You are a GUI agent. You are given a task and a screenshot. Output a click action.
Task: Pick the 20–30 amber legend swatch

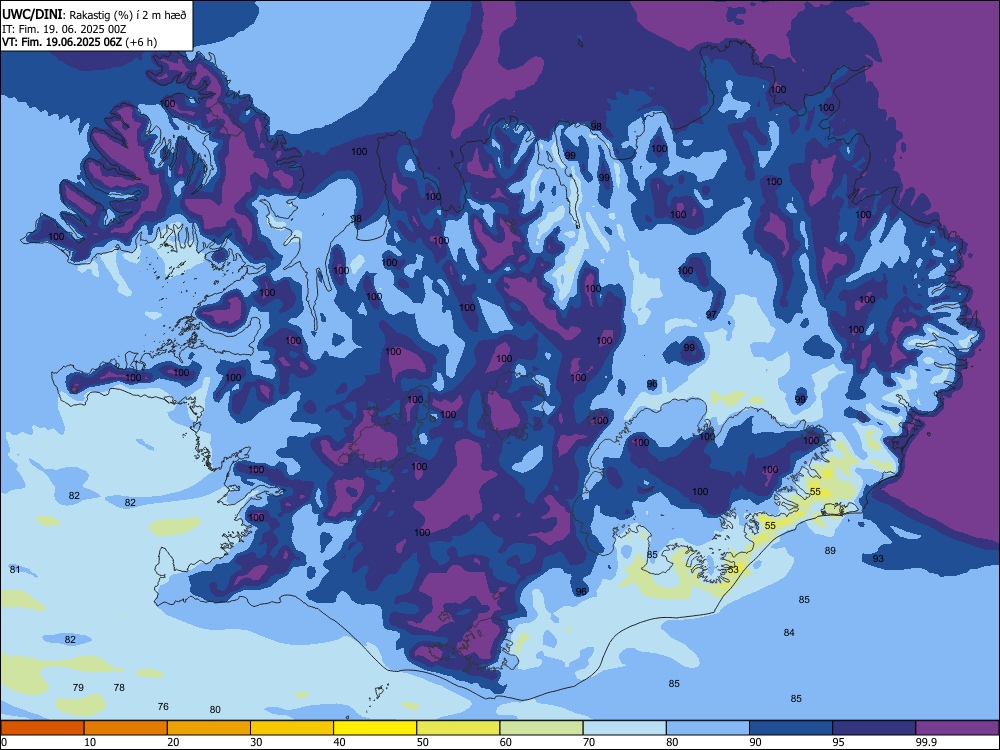point(209,728)
